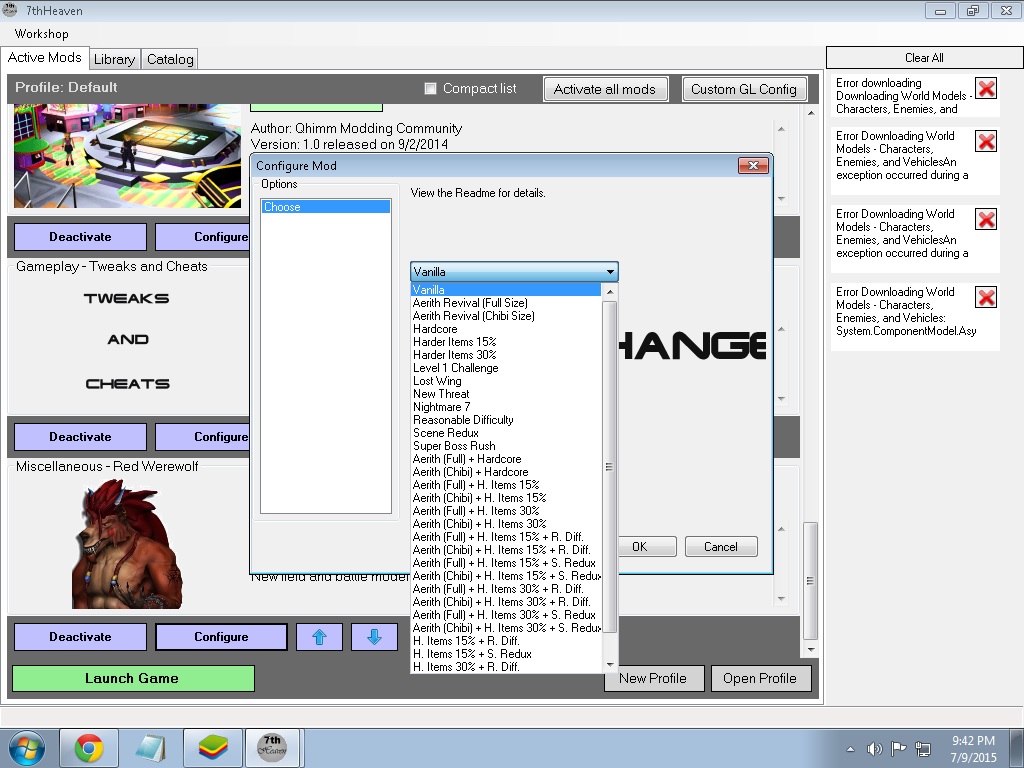
Task: Click the Red Werewolf thumbnail image
Action: point(127,544)
